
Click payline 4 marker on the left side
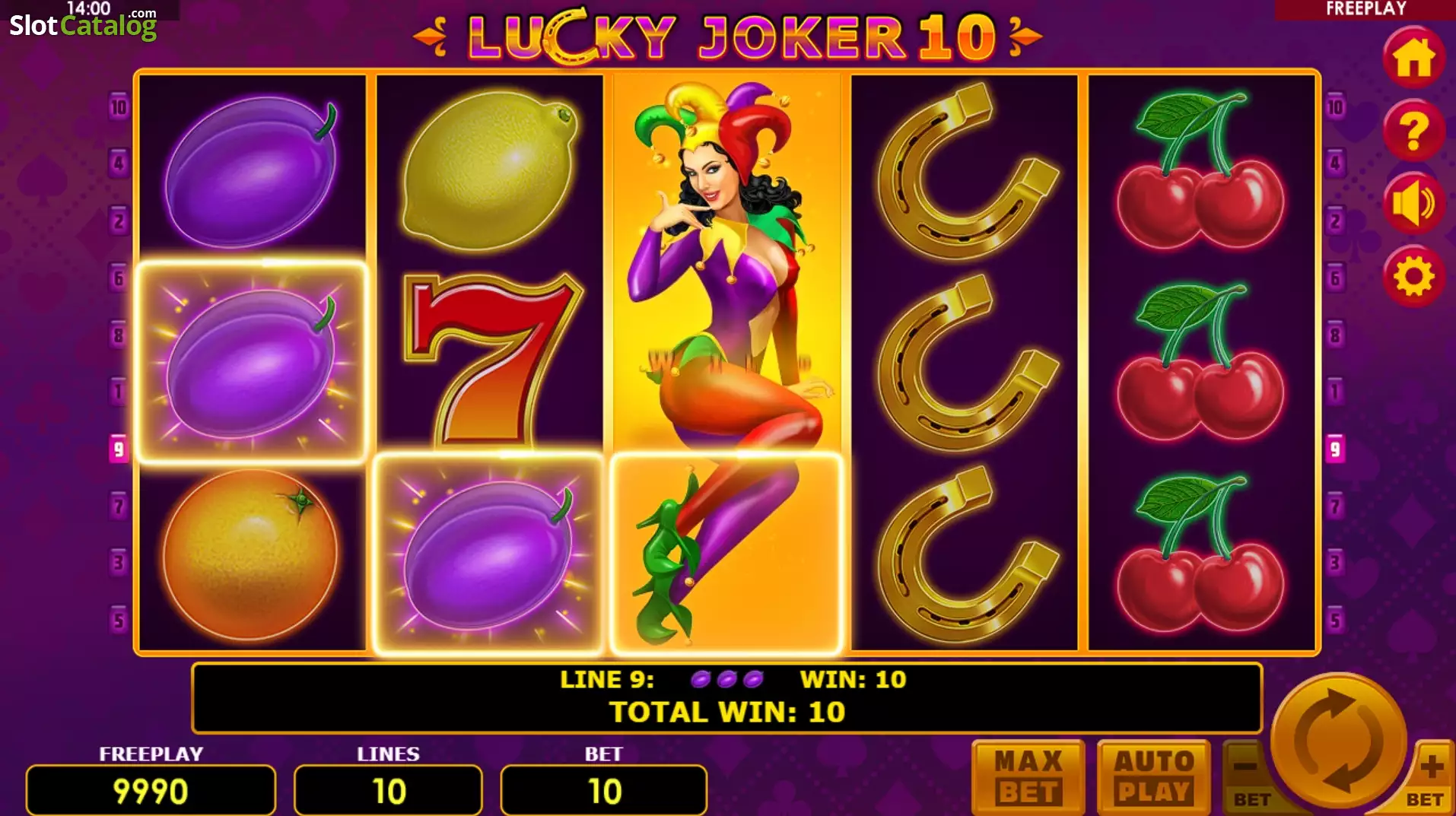click(x=118, y=163)
